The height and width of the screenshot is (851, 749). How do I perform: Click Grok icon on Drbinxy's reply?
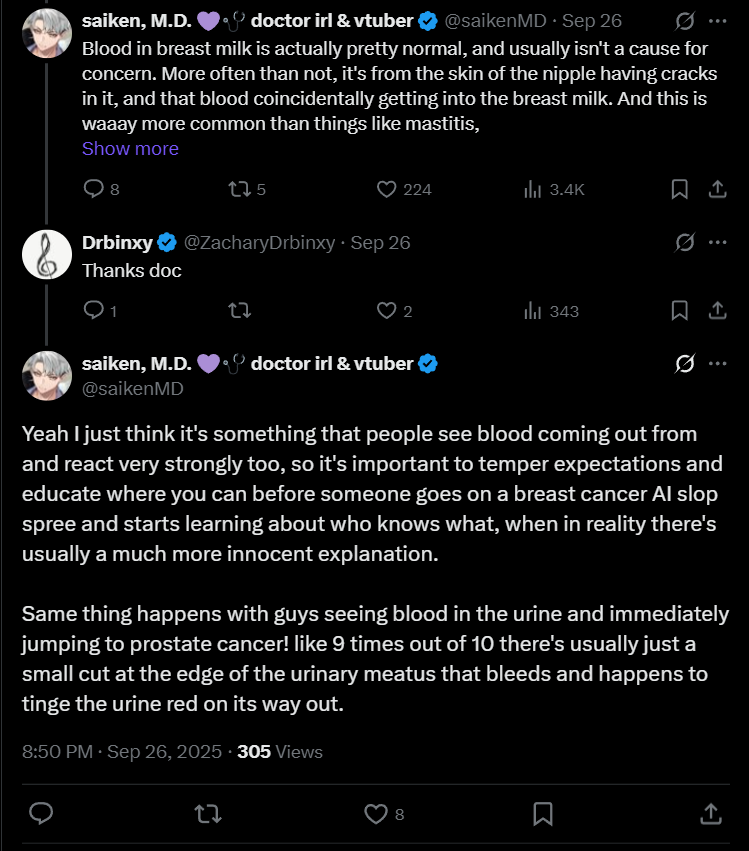pyautogui.click(x=685, y=242)
